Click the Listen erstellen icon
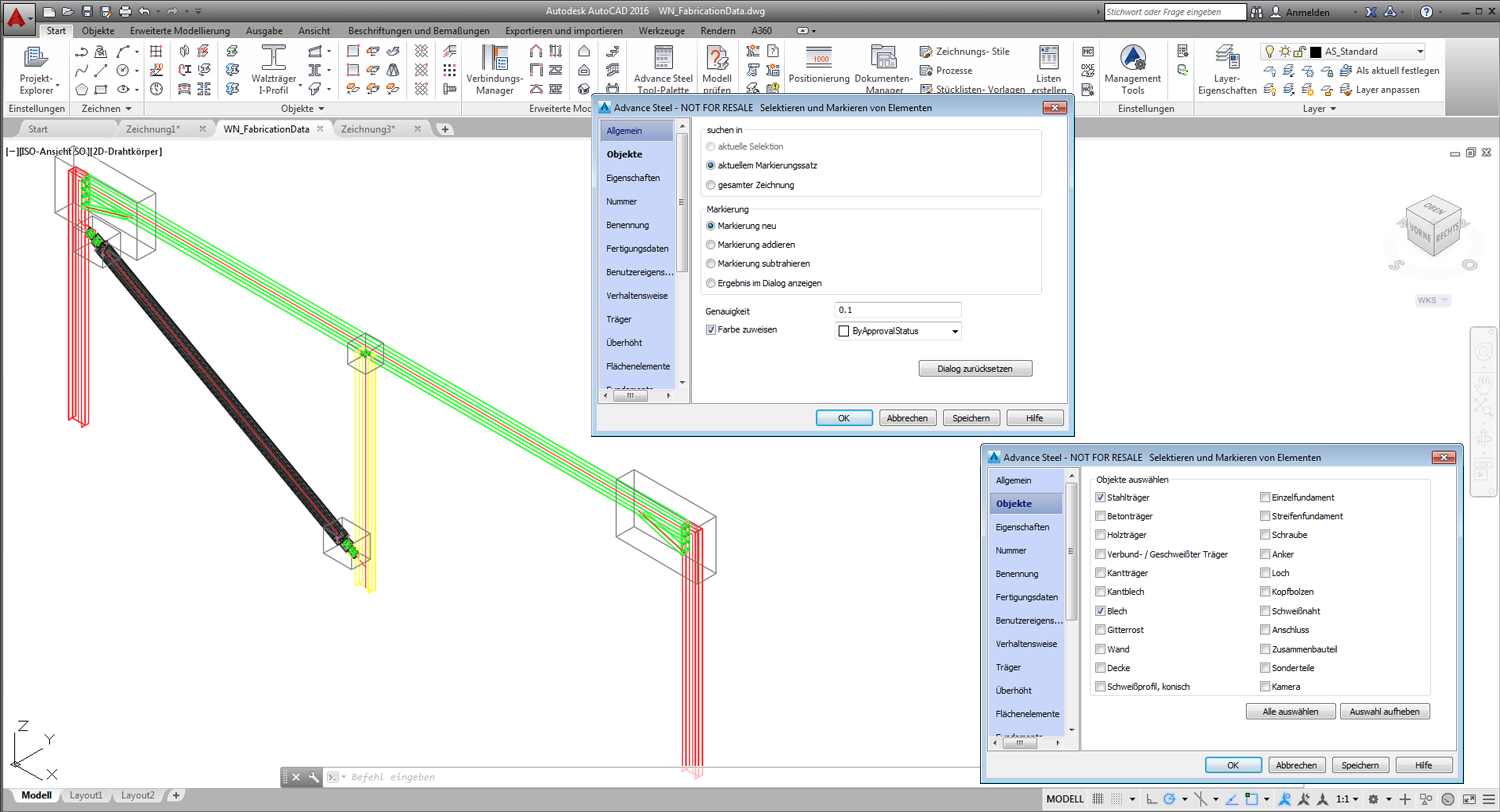This screenshot has width=1500, height=812. point(1048,58)
